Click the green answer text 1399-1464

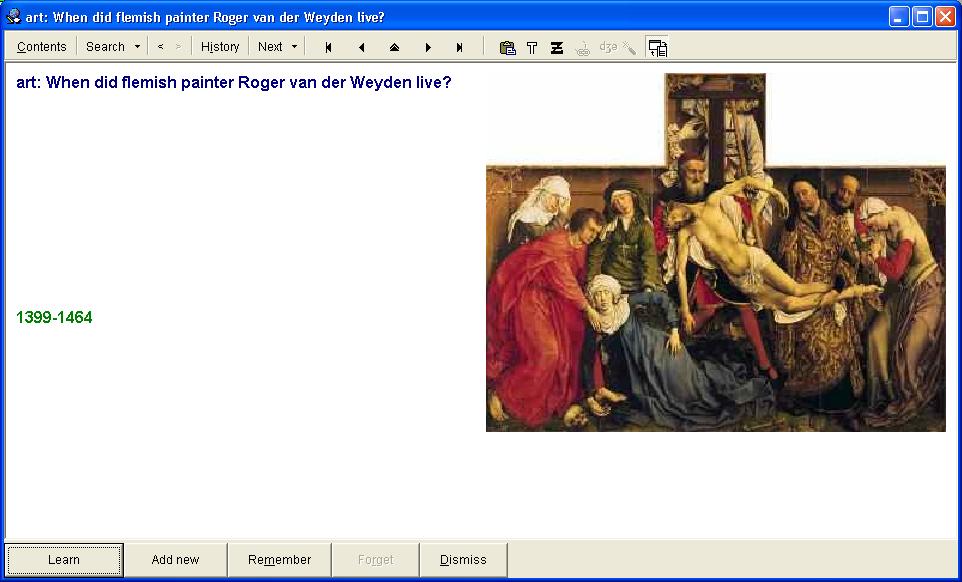(54, 318)
